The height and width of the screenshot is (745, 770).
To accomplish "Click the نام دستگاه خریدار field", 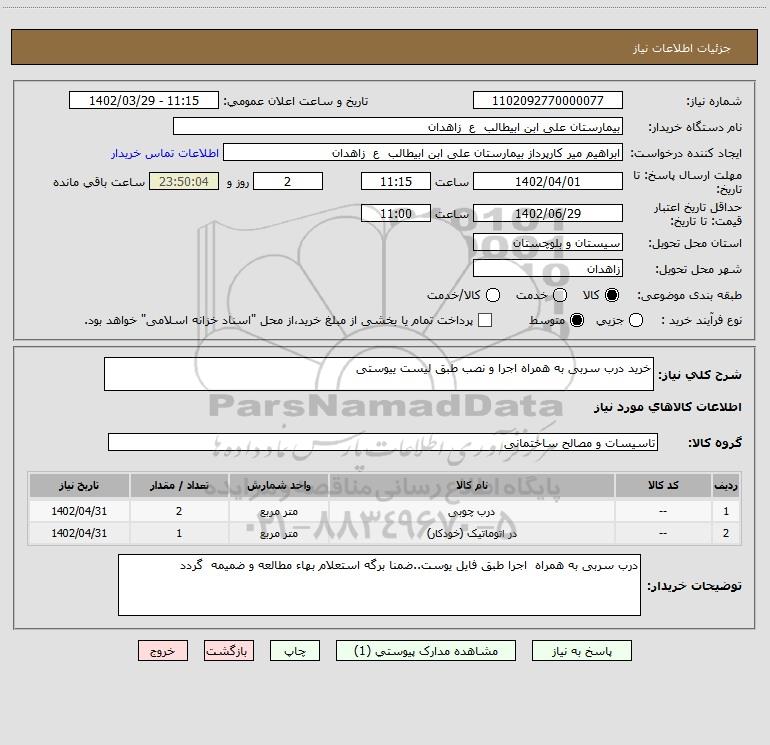I will pyautogui.click(x=398, y=126).
